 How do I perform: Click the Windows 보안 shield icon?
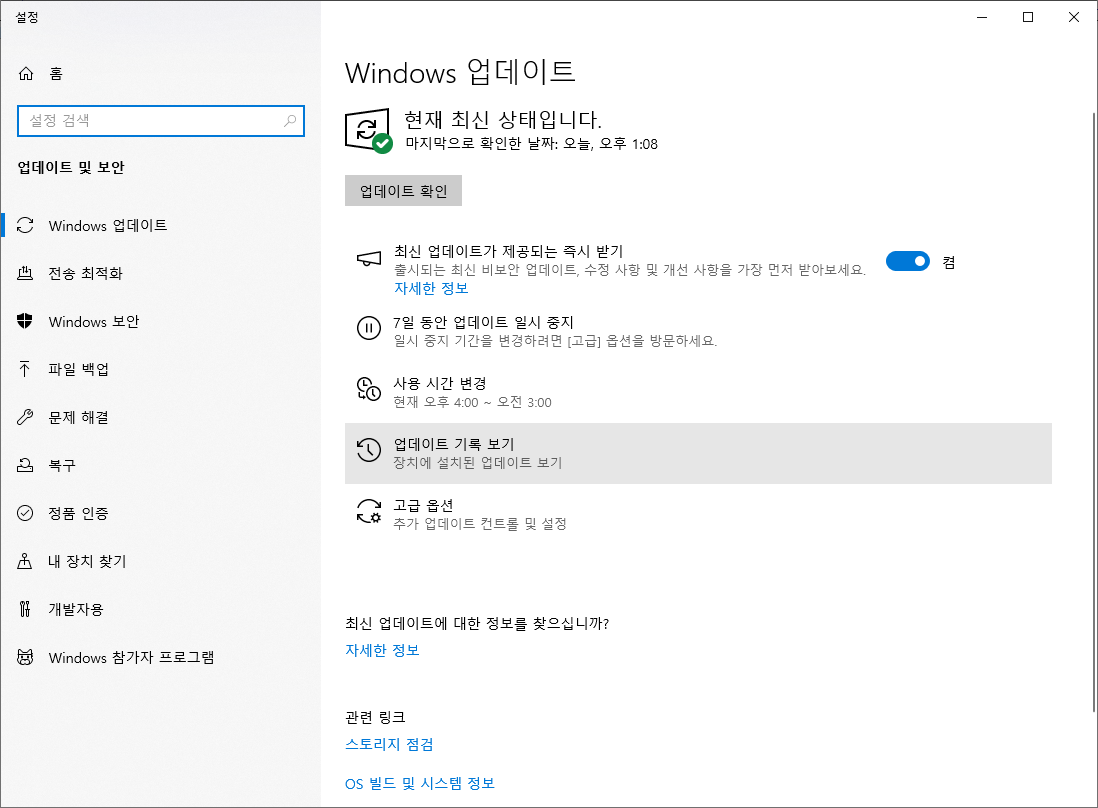(x=25, y=321)
